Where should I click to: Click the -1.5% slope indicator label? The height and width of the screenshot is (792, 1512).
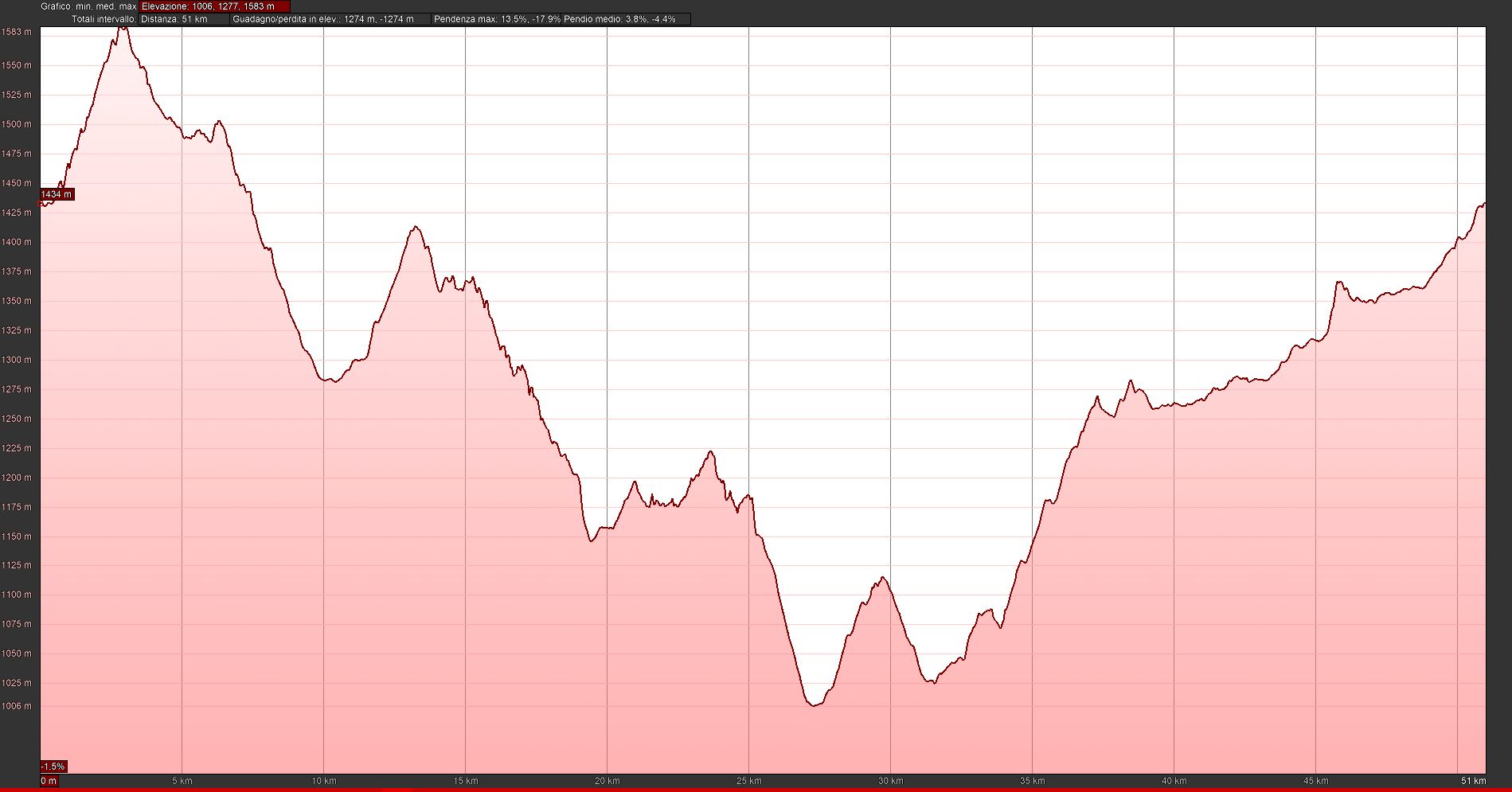(x=53, y=767)
